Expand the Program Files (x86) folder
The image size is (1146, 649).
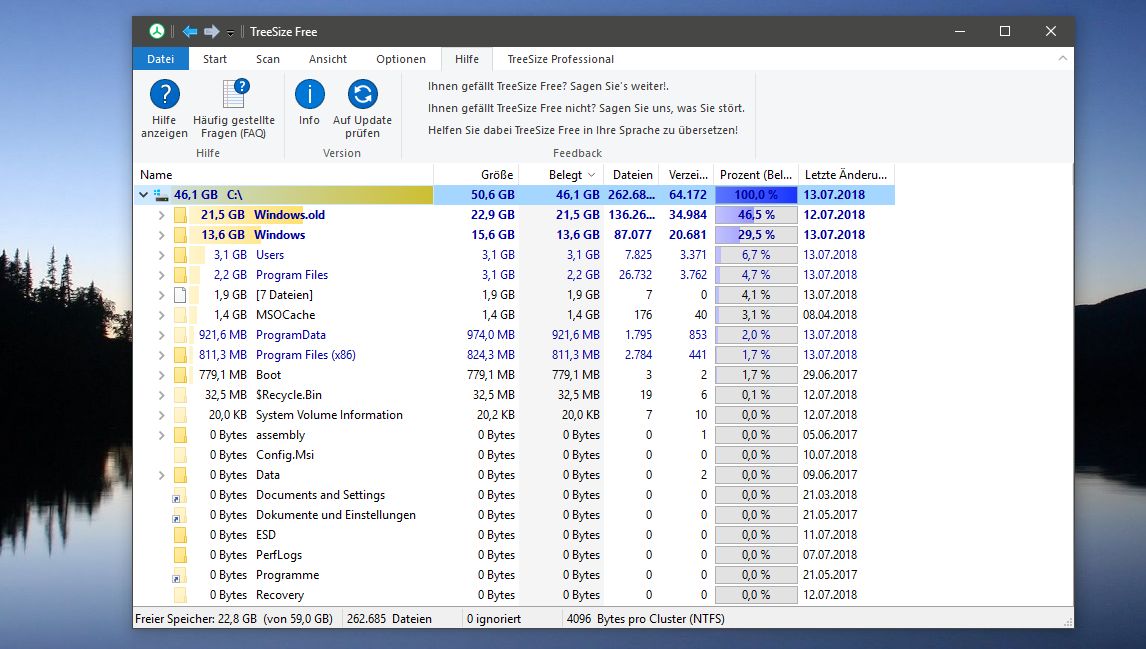(x=162, y=355)
